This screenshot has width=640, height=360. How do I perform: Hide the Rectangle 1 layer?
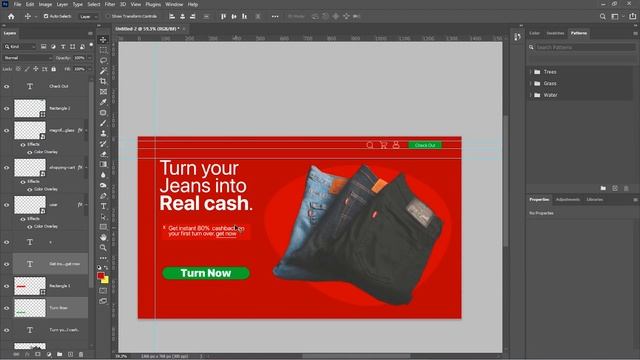click(7, 286)
